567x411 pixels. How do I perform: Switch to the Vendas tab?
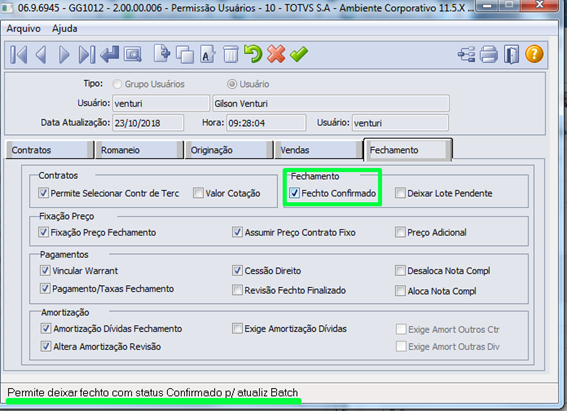[x=319, y=150]
